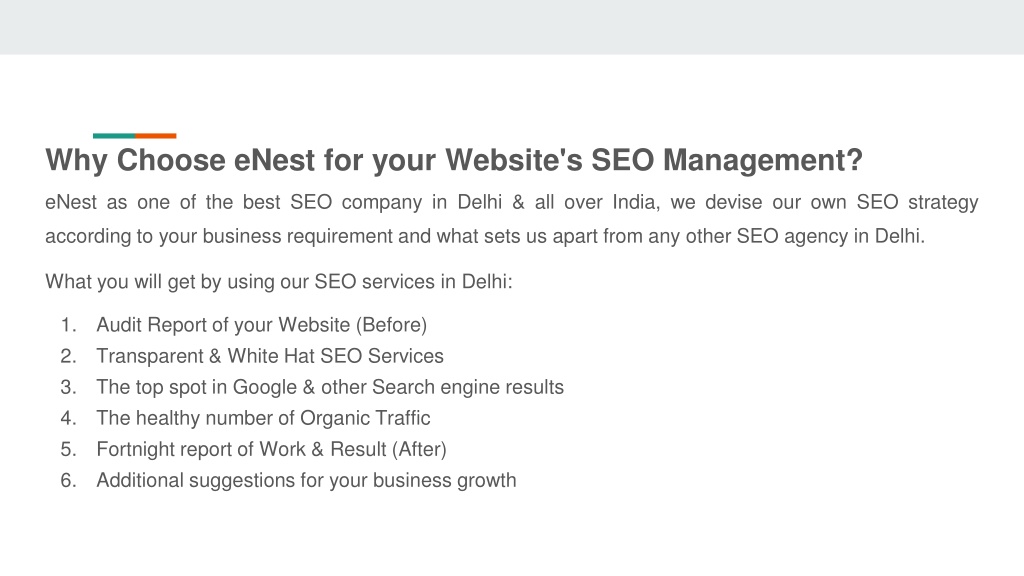Select the teal accent bar above title
1024x576 pixels.
114,136
